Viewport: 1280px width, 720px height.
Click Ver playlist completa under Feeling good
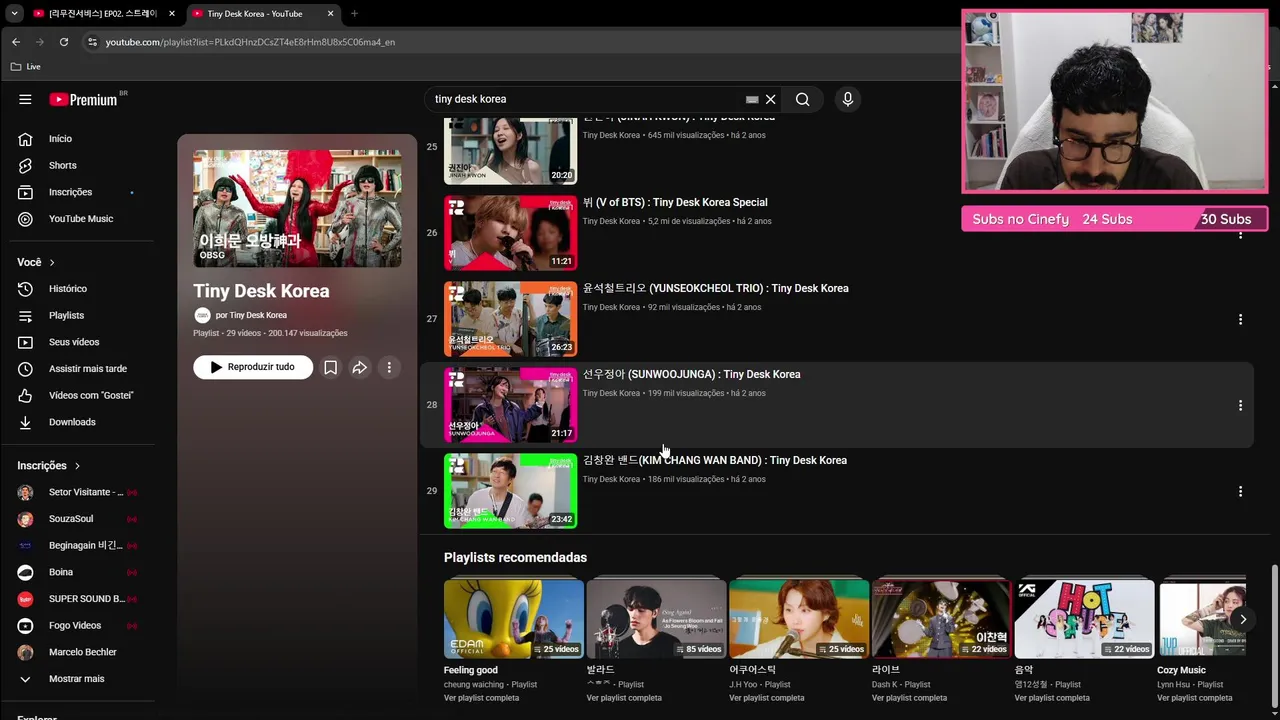[481, 698]
